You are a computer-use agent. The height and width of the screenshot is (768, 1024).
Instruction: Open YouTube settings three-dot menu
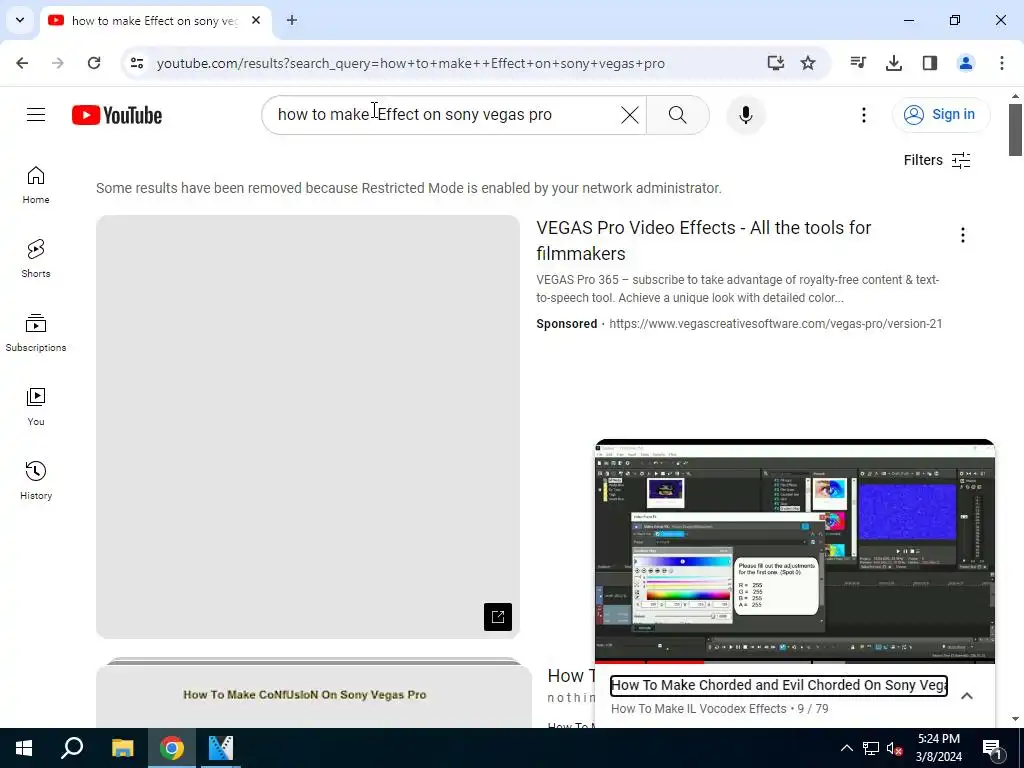[863, 115]
